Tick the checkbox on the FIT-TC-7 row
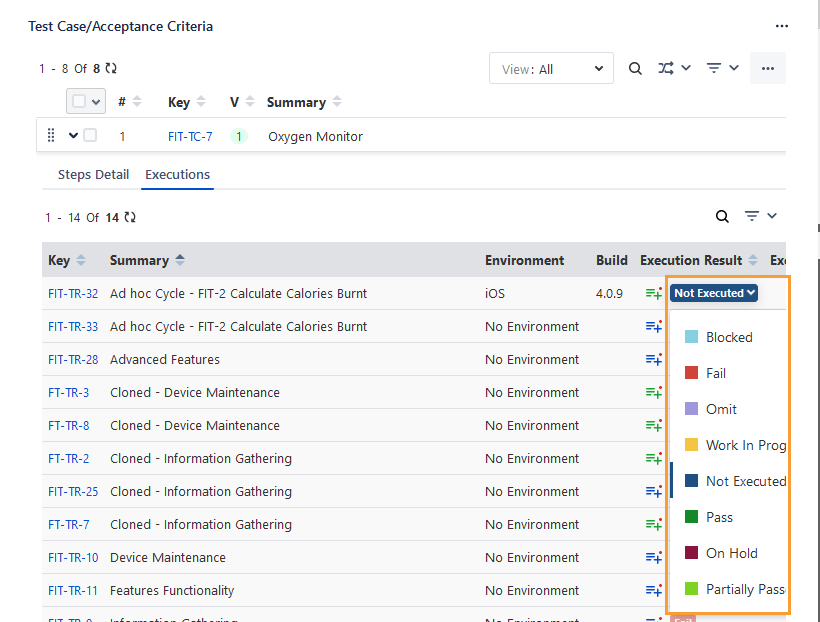Screen dimensions: 820x622 [90, 135]
